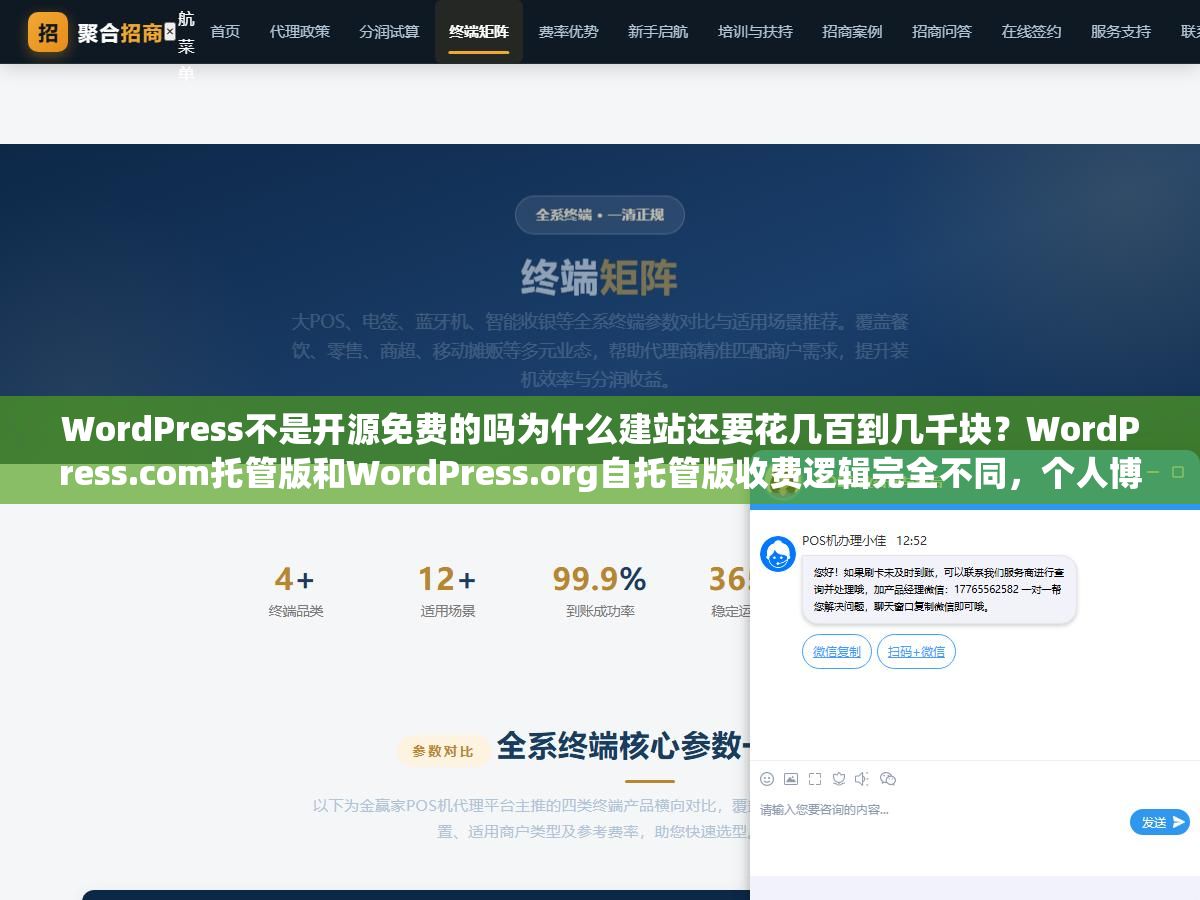1200x900 pixels.
Task: Click the POS机办理小佳 agent avatar
Action: 778,554
